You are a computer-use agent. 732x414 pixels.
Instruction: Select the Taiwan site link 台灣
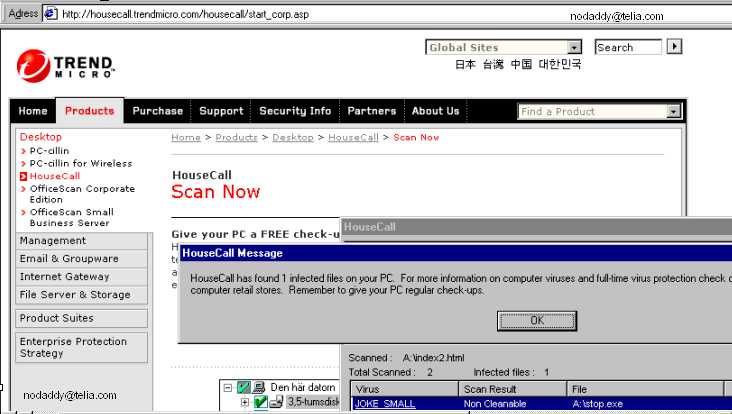(x=493, y=64)
